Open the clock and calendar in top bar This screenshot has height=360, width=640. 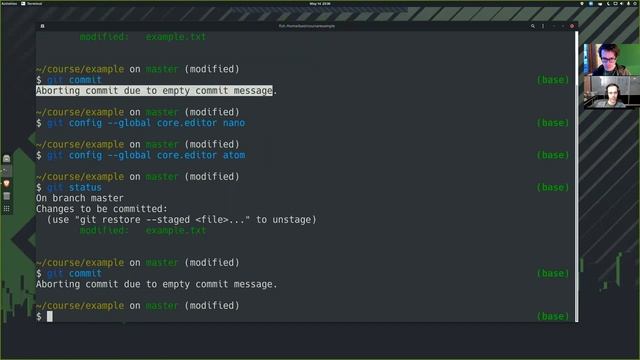[x=320, y=3]
